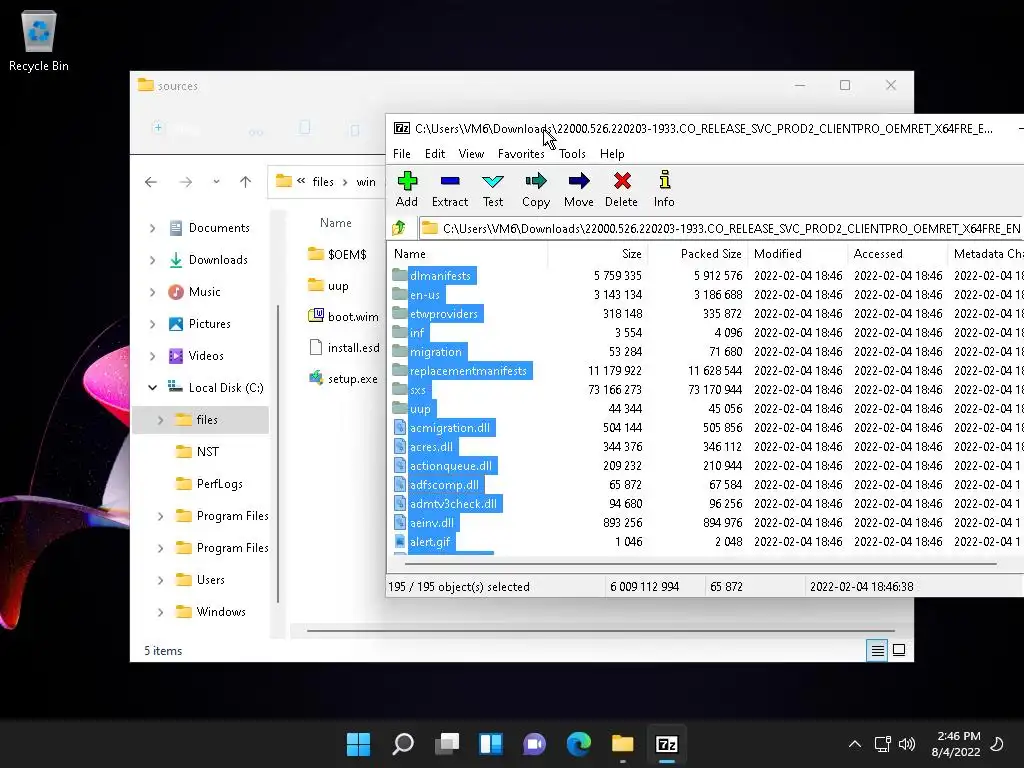Click Explorer up directory arrow
Viewport: 1024px width, 768px height.
[x=246, y=182]
